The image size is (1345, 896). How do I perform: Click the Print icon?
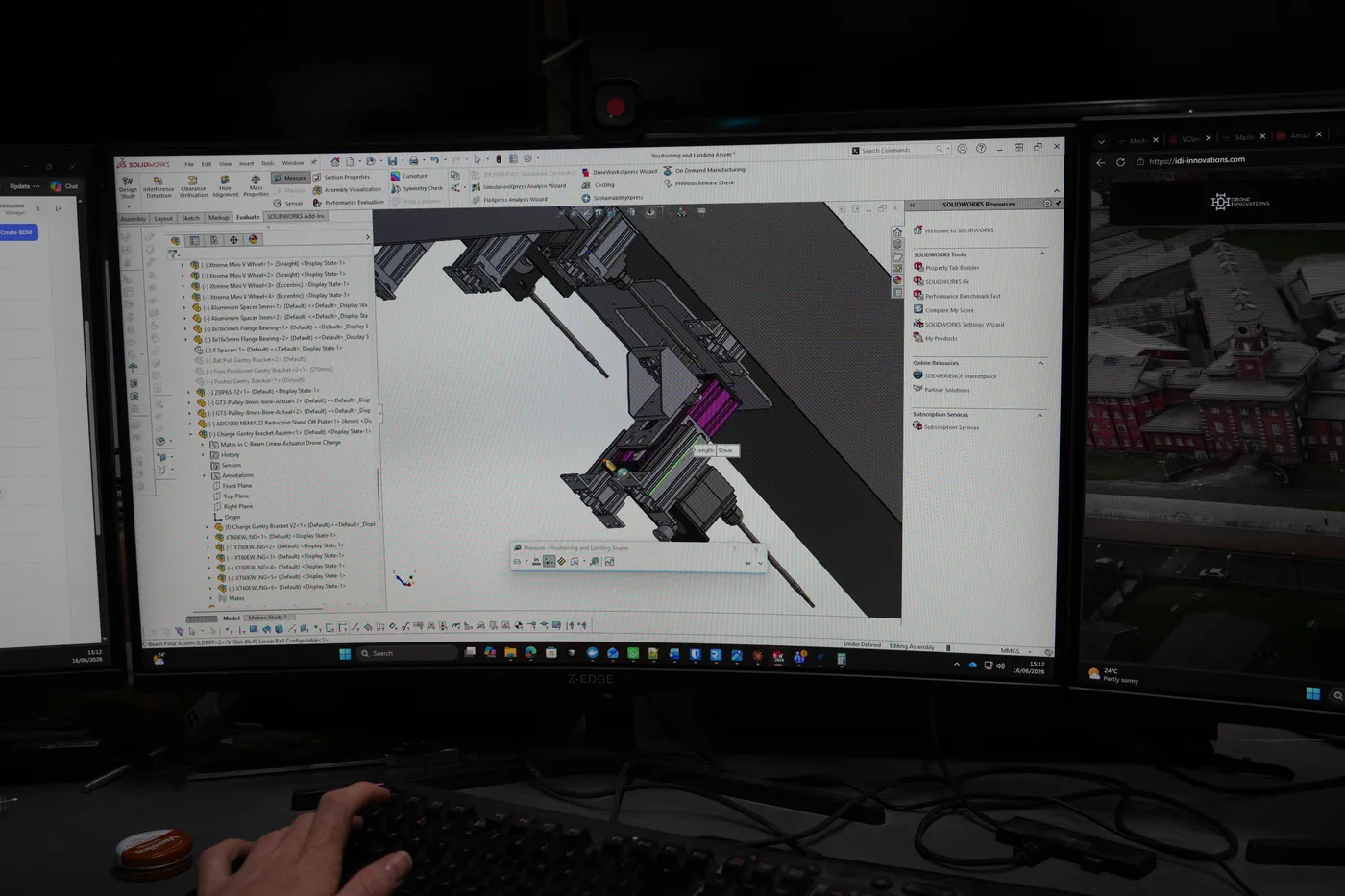tap(413, 160)
